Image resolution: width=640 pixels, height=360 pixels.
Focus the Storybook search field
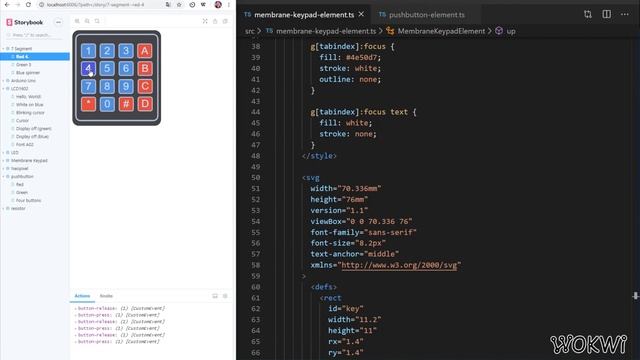34,36
